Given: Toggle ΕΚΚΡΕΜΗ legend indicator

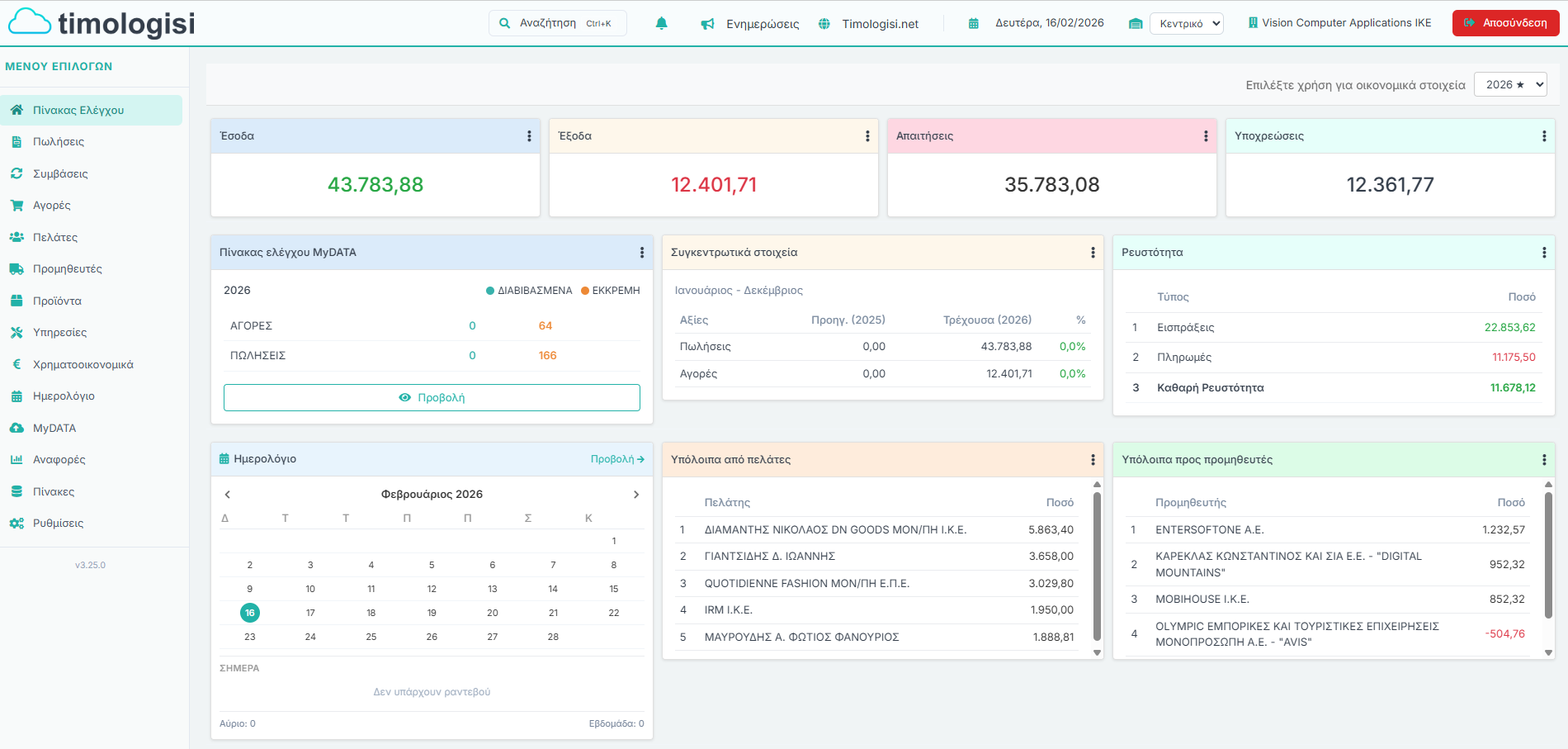Looking at the screenshot, I should tap(610, 291).
